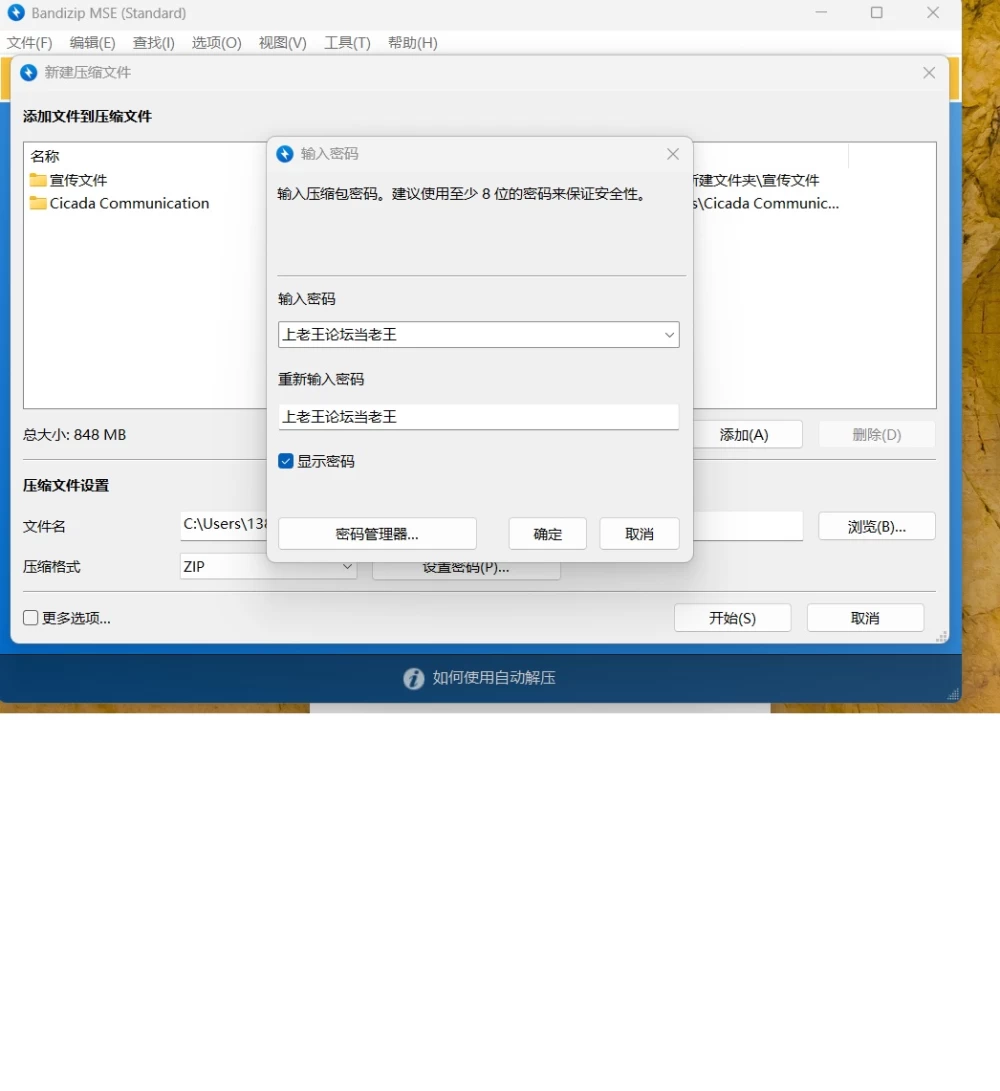Click 取消 in the password dialog
The image size is (1000, 1091).
640,534
